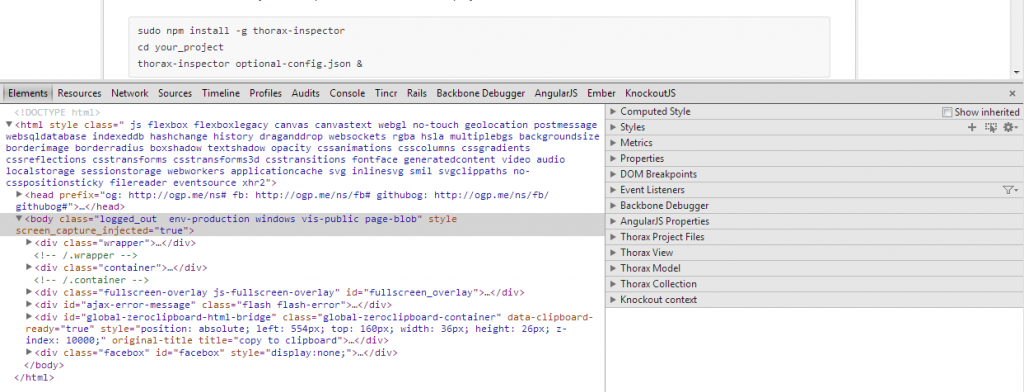1024x392 pixels.
Task: Select the /.container comment line
Action: coord(91,280)
